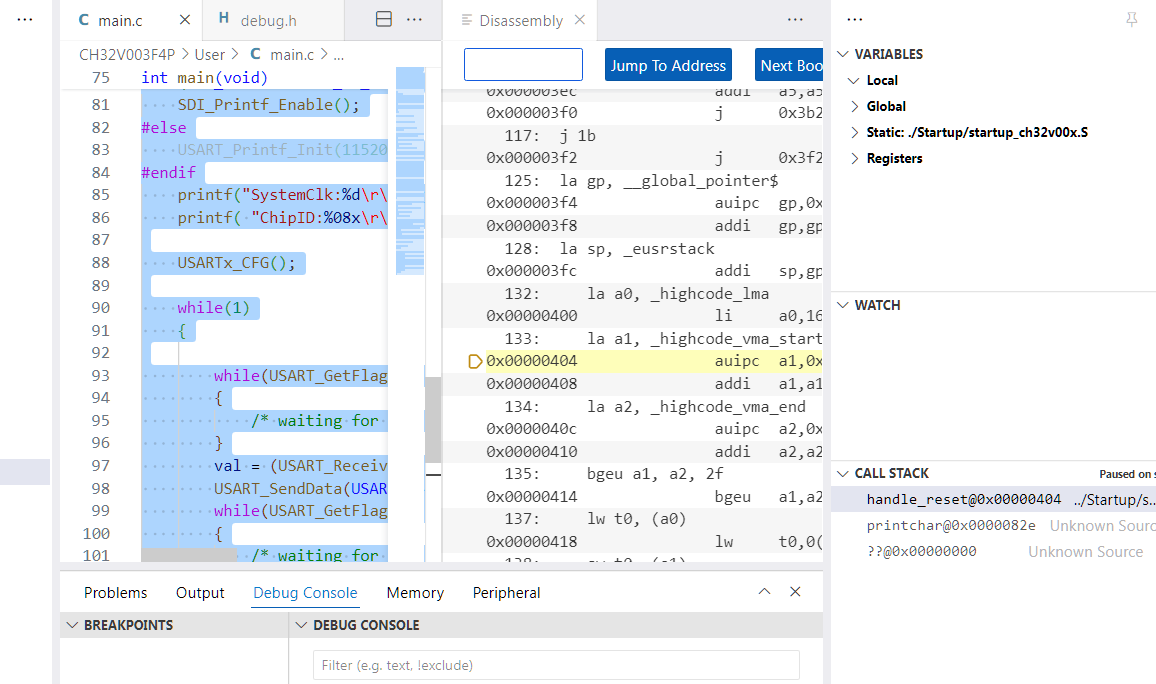Expand the Registers tree node
This screenshot has height=684, width=1156.
click(x=855, y=158)
